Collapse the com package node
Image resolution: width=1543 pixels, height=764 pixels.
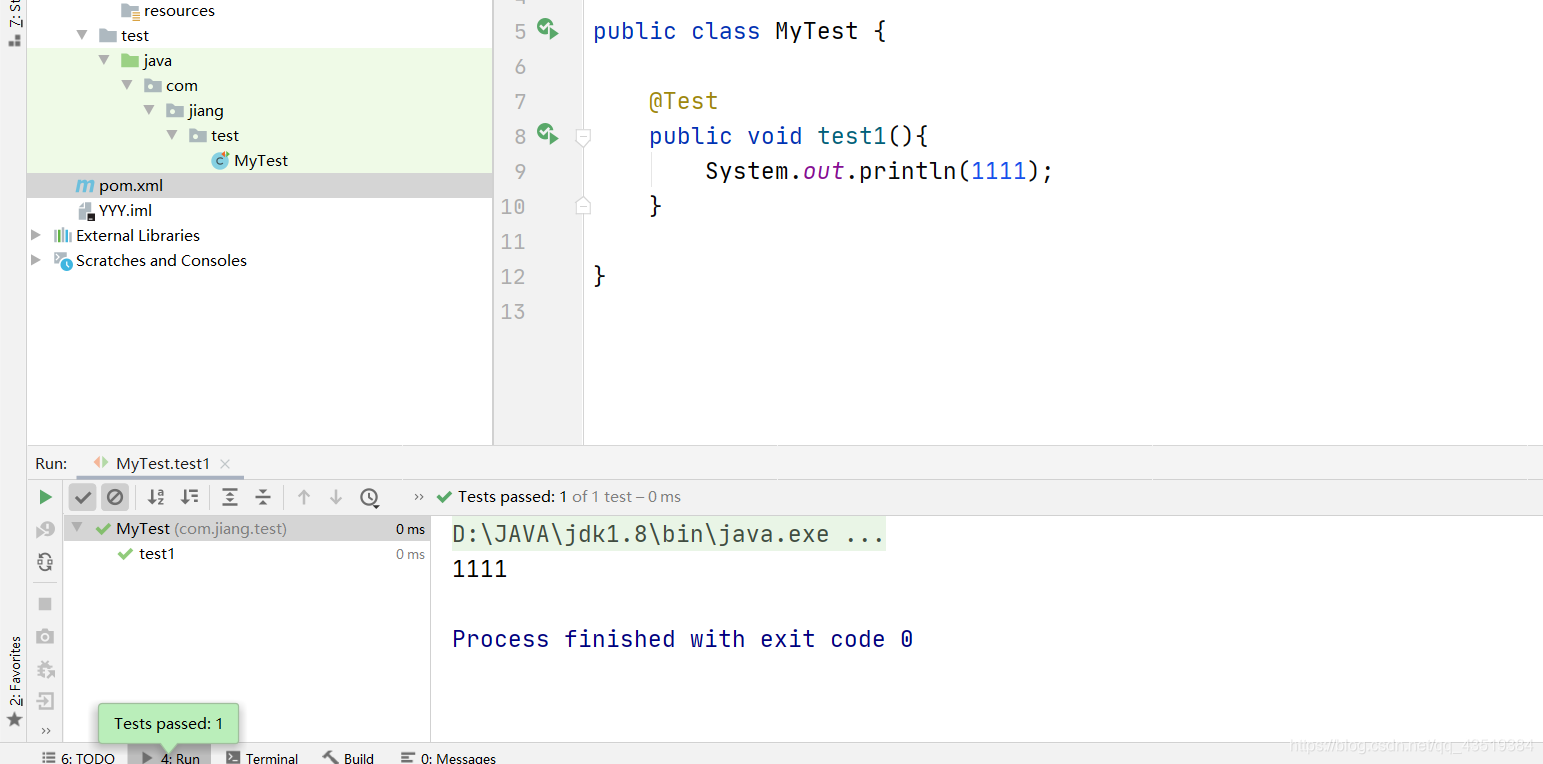click(x=127, y=85)
